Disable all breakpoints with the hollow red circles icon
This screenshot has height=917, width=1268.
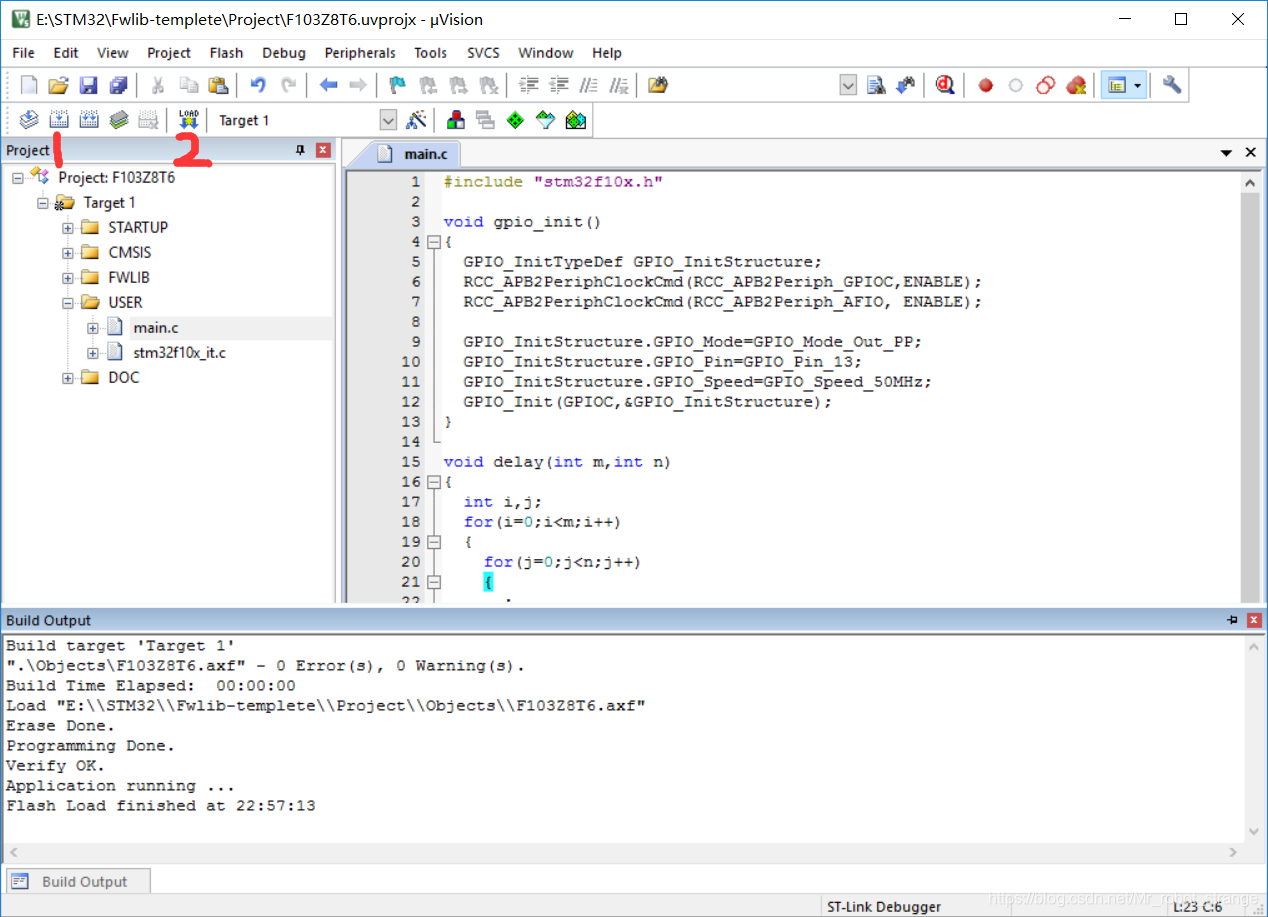pos(1046,86)
